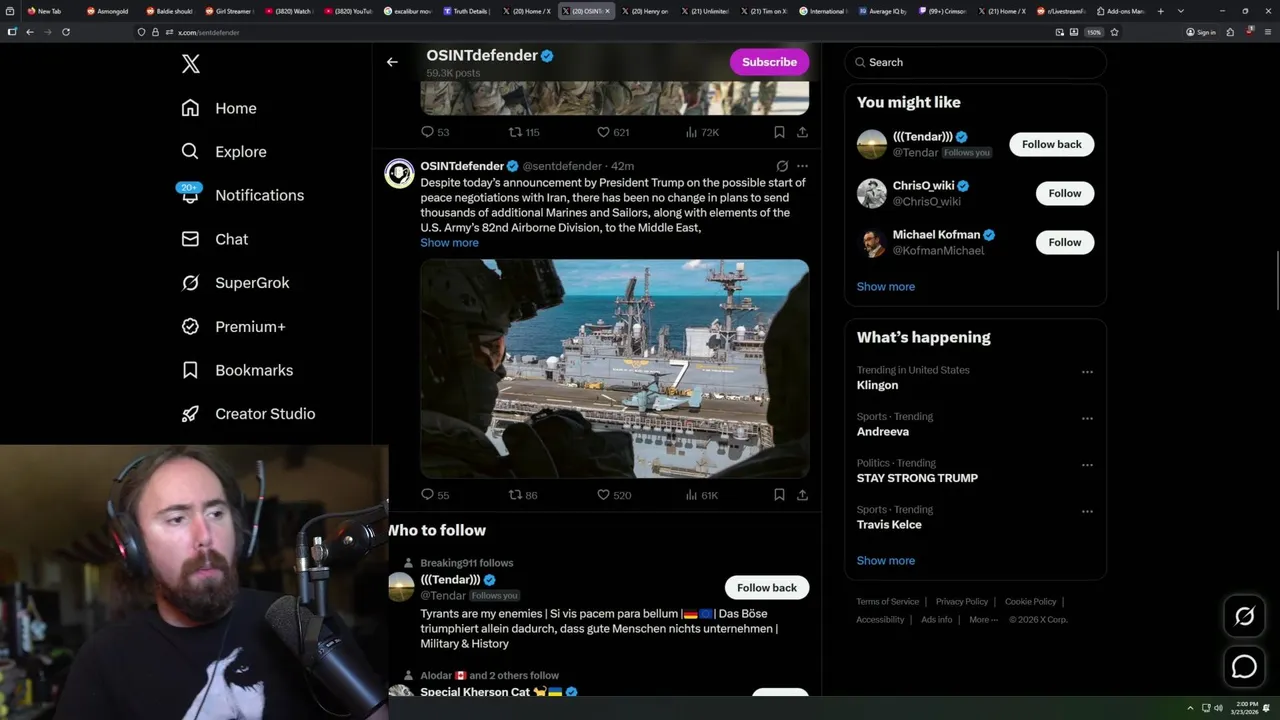Expand Iran post text with Show more
1280x720 pixels.
(449, 243)
